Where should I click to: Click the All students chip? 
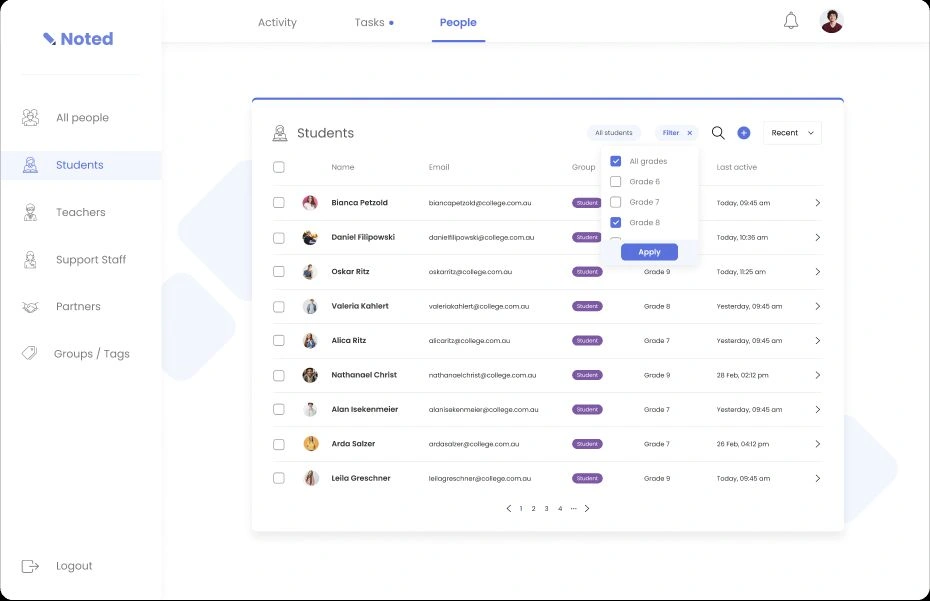(x=614, y=133)
